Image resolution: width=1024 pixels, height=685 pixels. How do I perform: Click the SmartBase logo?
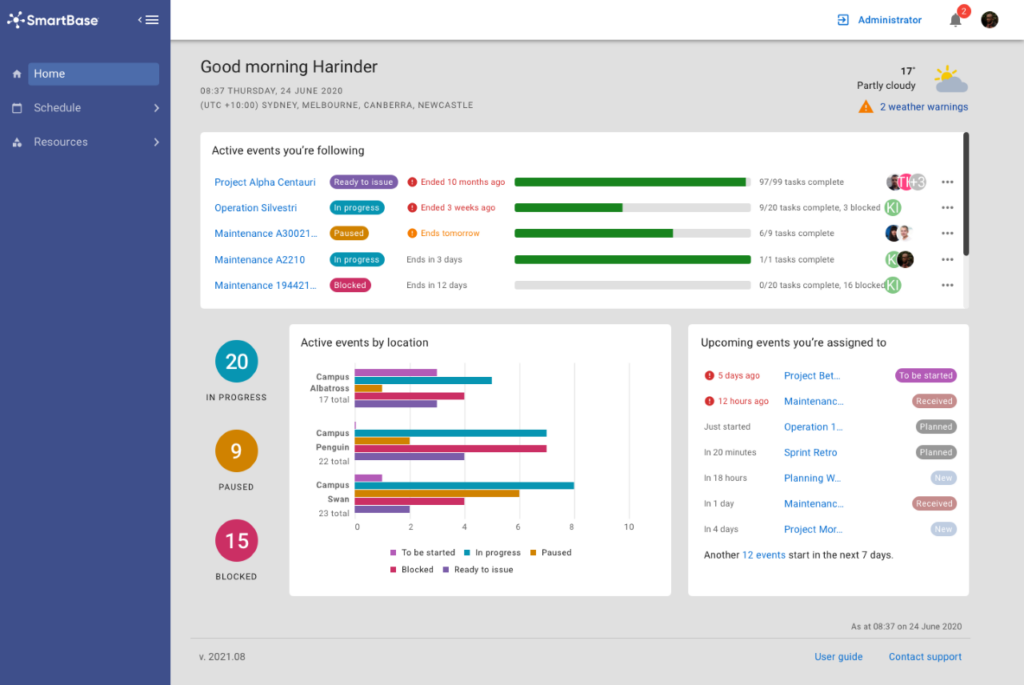[53, 19]
